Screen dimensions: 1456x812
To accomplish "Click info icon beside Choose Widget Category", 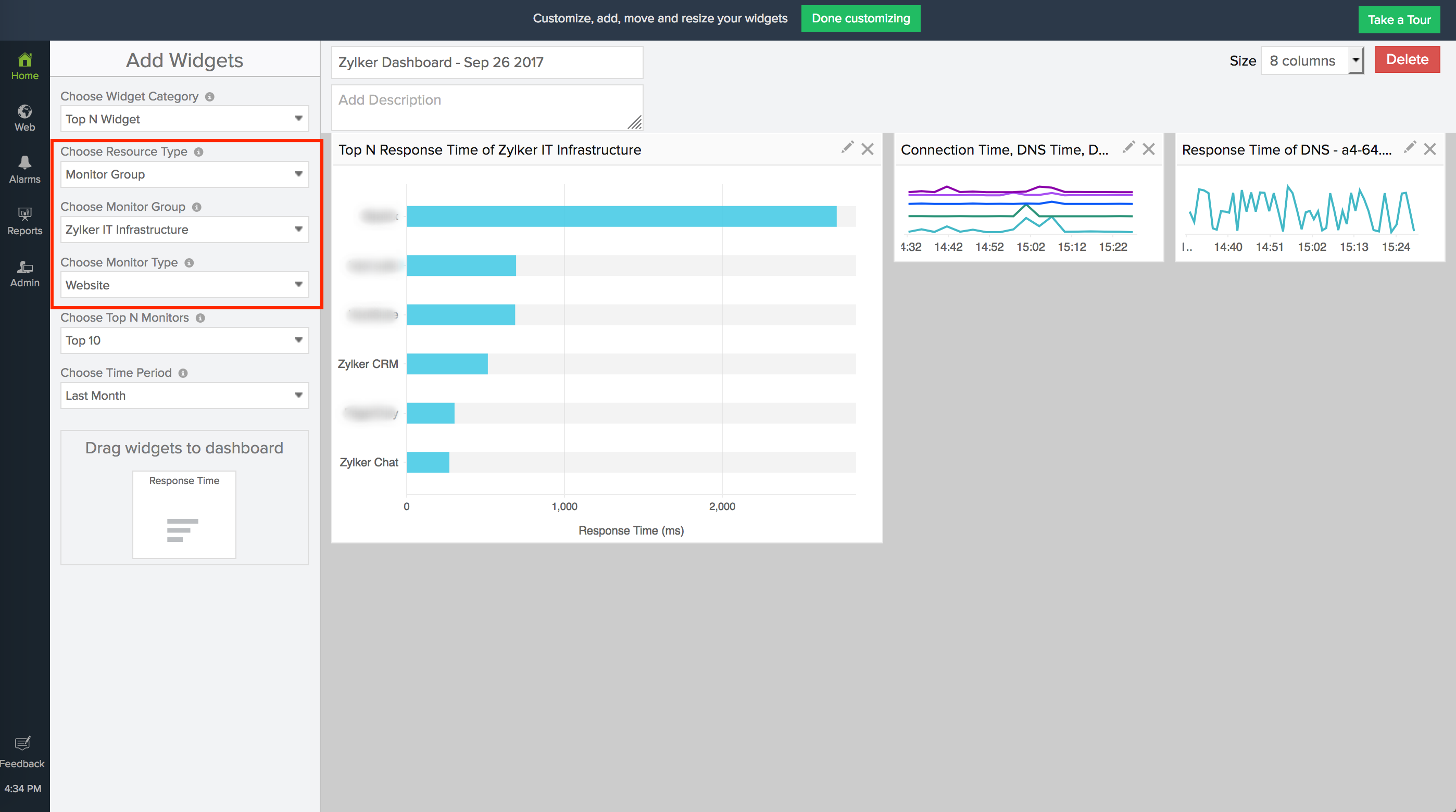I will point(210,97).
